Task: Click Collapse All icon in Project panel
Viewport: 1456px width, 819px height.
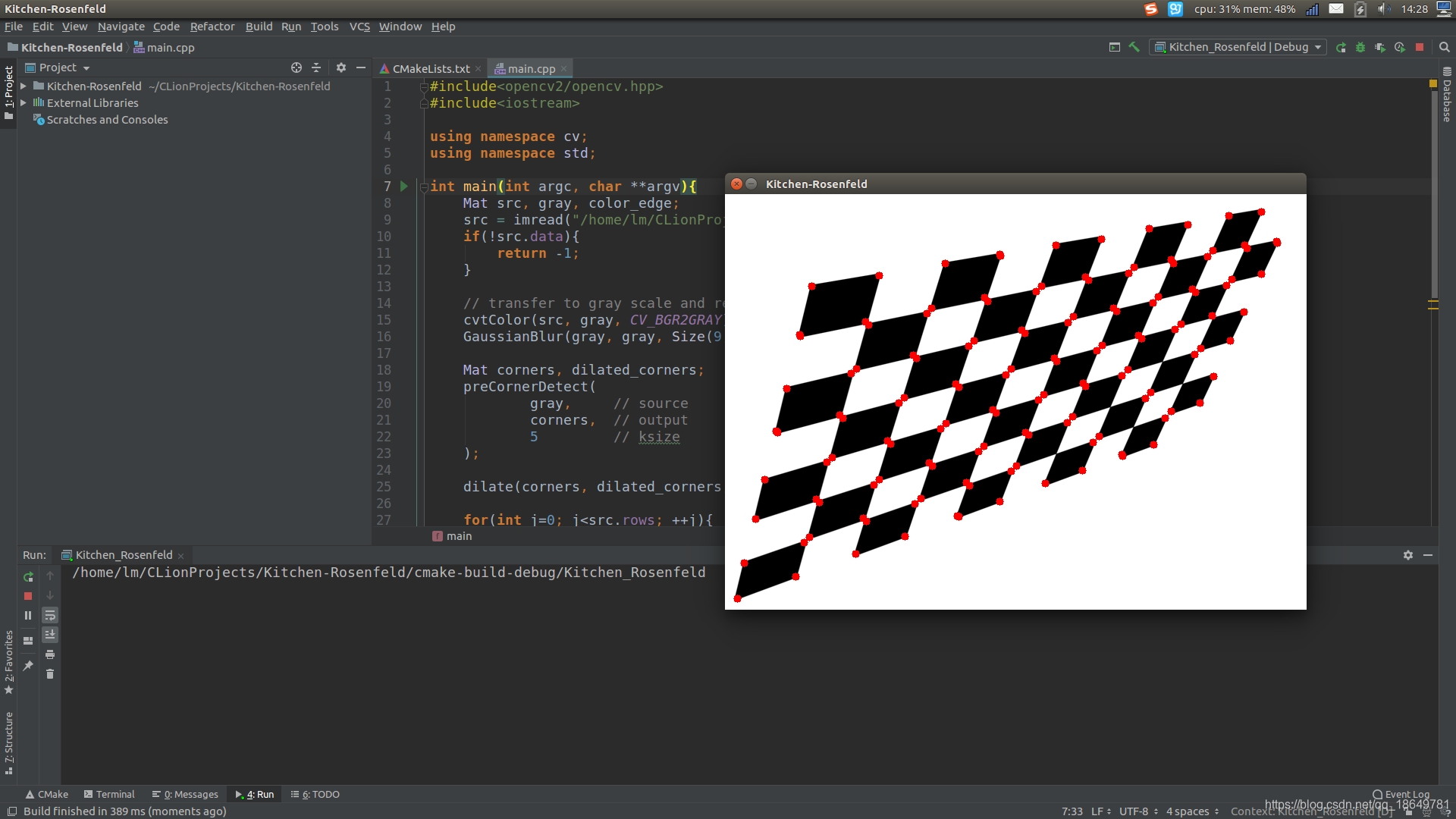Action: [316, 67]
